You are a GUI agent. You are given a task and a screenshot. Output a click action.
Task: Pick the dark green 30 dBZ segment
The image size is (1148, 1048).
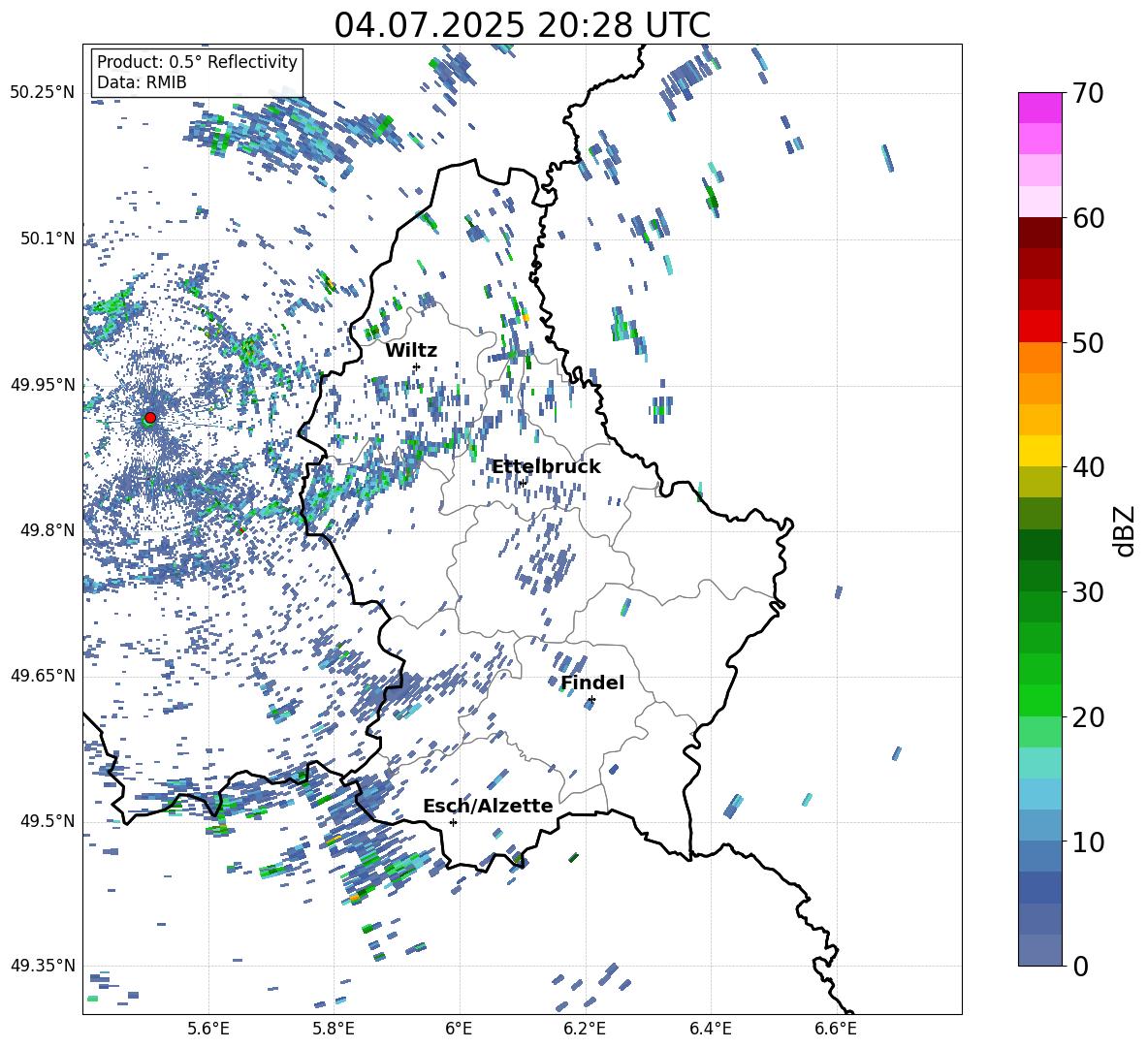[1040, 576]
